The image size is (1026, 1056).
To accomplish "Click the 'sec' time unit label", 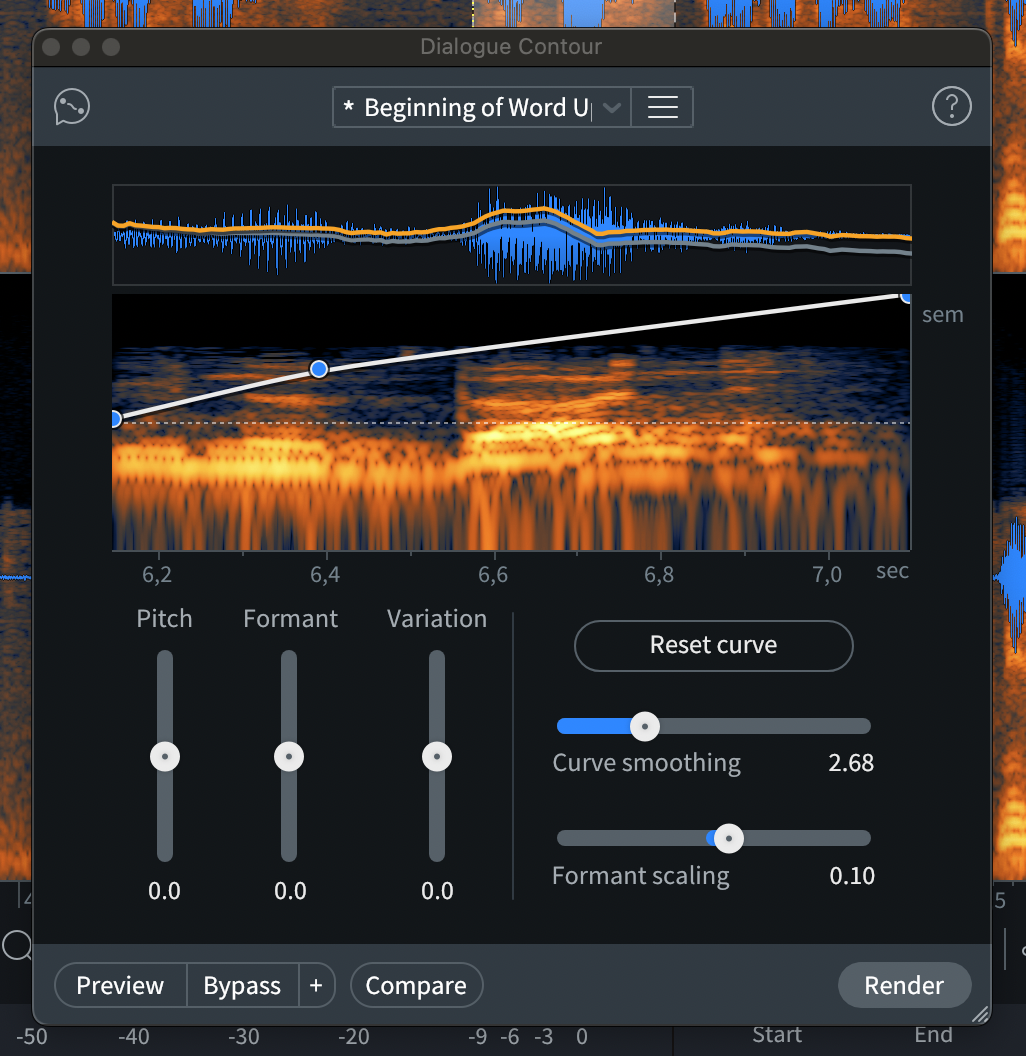I will (x=893, y=571).
